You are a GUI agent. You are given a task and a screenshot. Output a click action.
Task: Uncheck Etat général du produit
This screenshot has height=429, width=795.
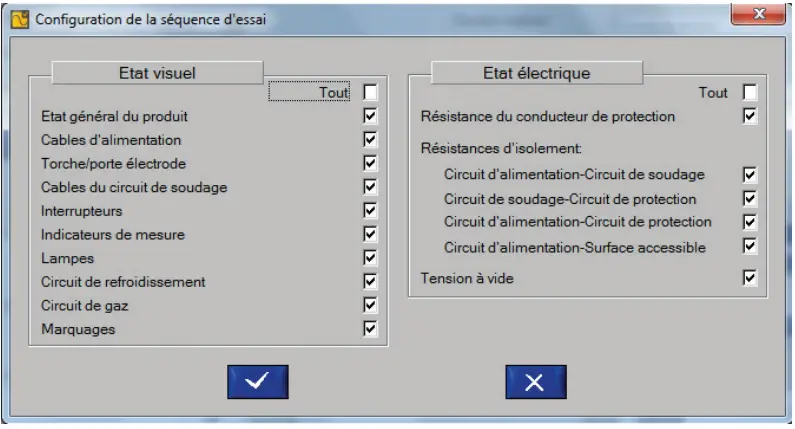(370, 116)
